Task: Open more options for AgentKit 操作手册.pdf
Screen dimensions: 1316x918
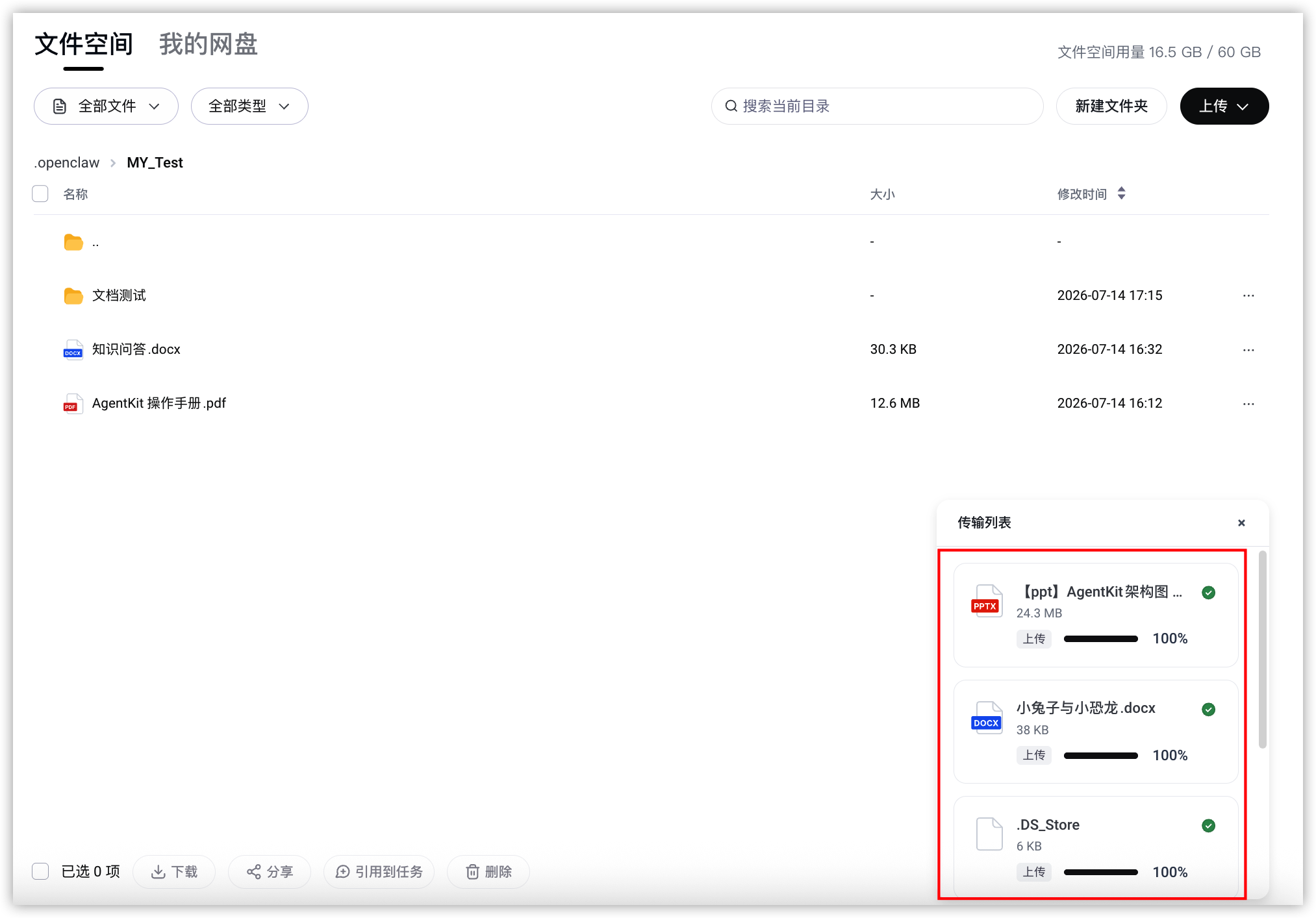Action: coord(1248,404)
